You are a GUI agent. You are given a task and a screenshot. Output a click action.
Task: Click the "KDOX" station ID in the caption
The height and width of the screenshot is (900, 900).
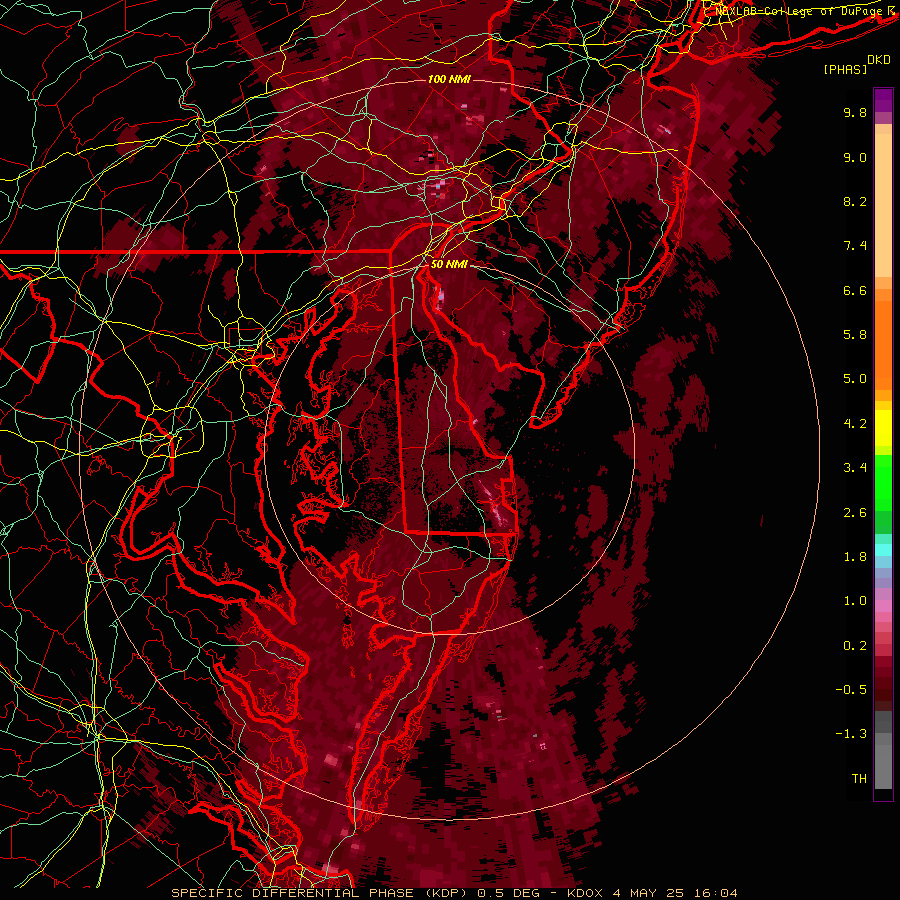point(584,893)
